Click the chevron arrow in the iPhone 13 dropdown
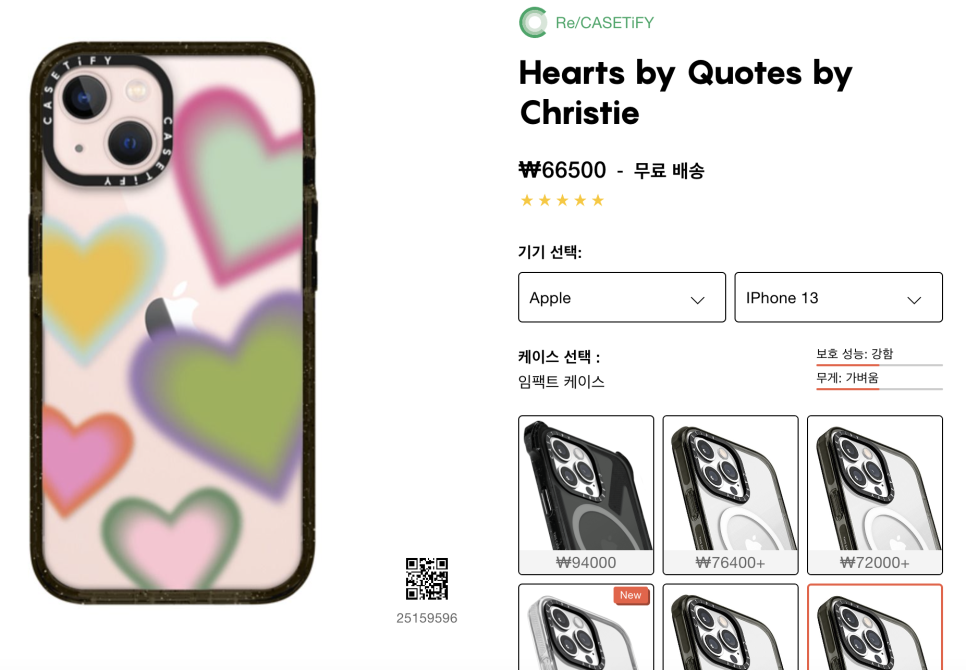The width and height of the screenshot is (966, 670). (914, 300)
